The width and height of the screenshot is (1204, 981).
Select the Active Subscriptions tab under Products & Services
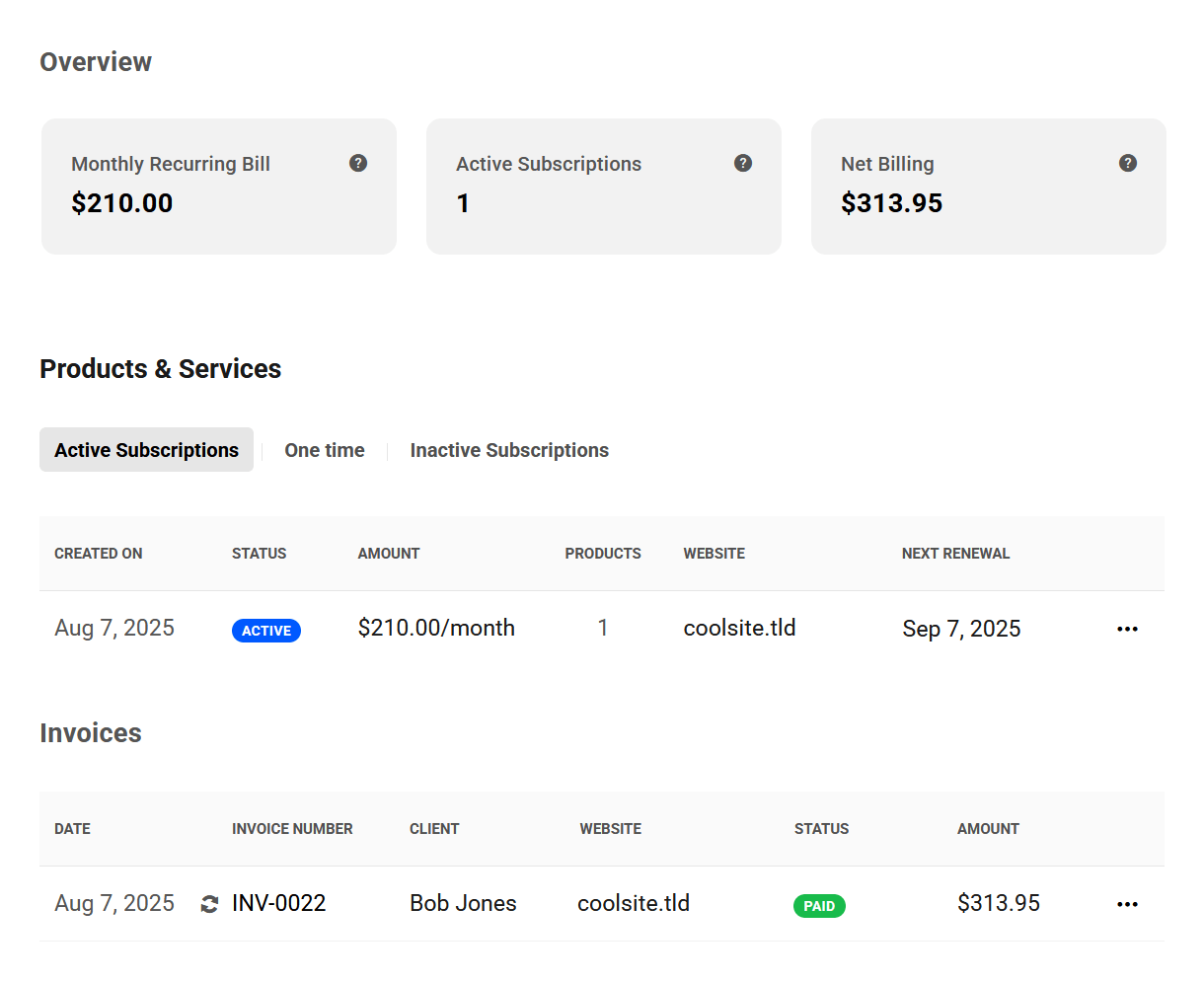click(x=146, y=450)
